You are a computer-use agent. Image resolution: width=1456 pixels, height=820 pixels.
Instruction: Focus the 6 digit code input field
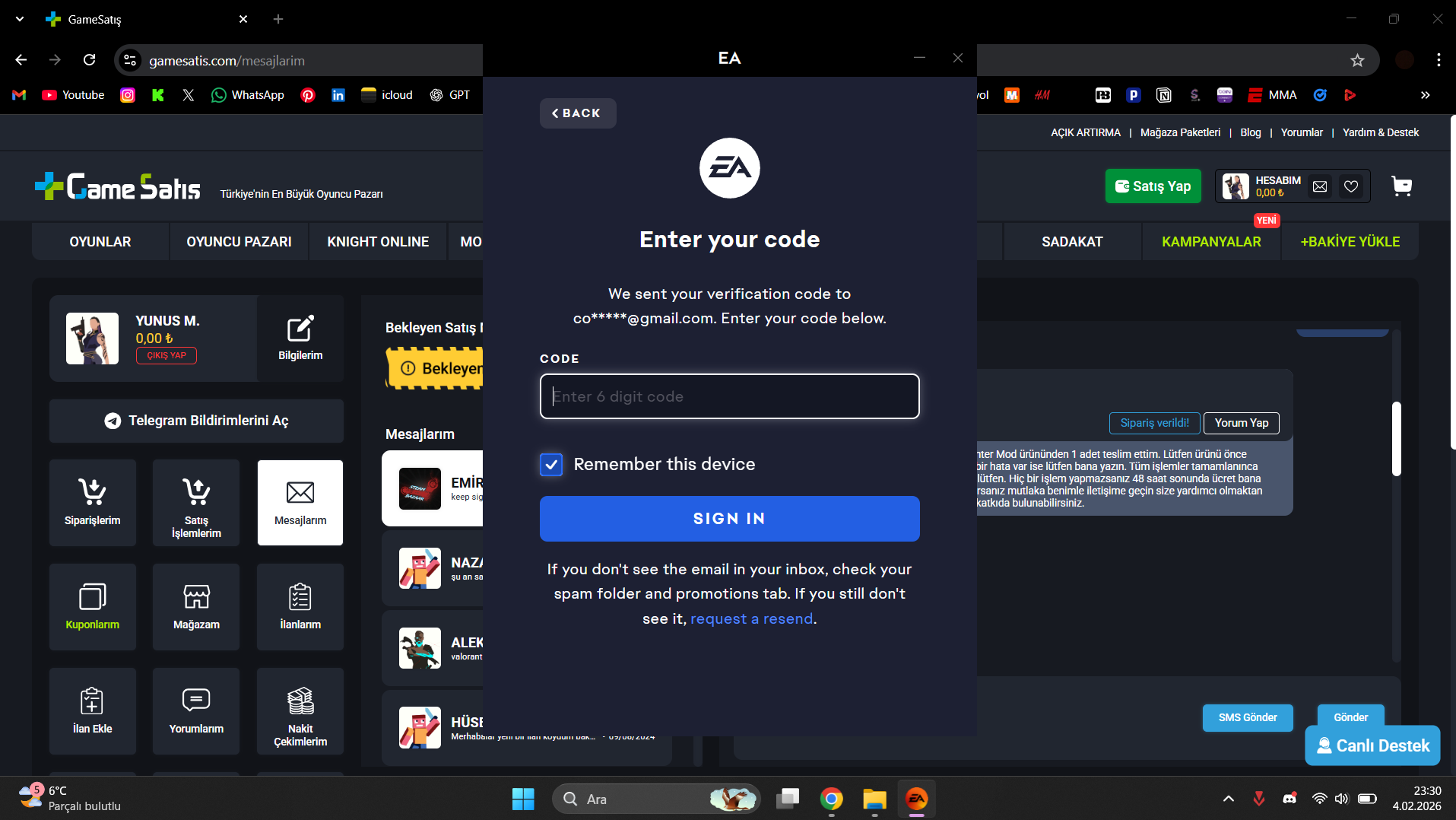coord(730,396)
